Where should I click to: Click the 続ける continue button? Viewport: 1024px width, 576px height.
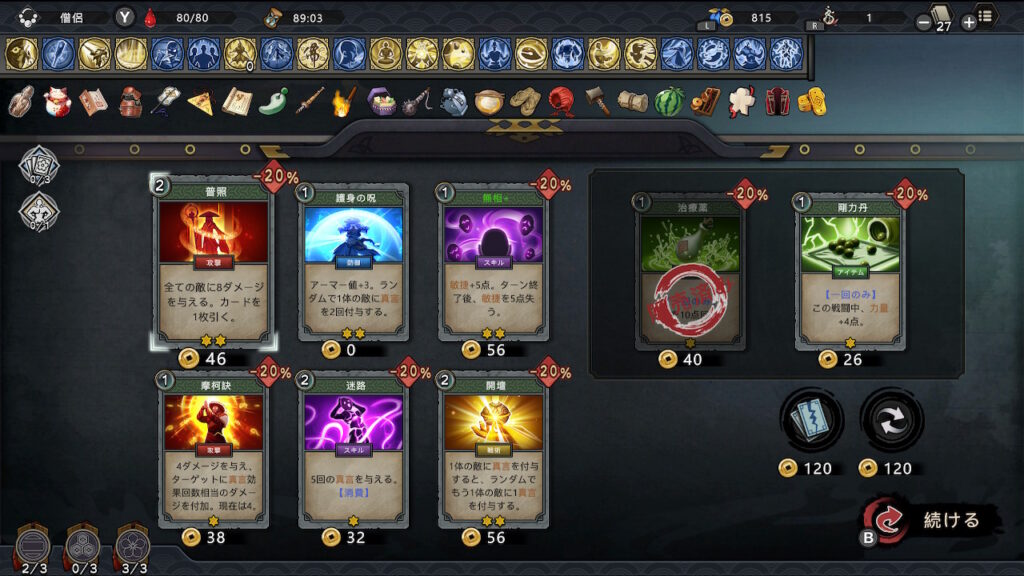(x=931, y=520)
